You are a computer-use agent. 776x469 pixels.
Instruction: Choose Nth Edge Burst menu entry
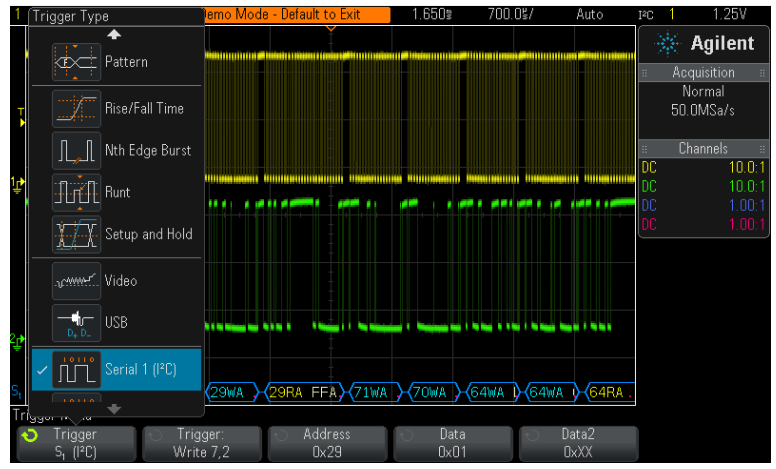click(116, 151)
